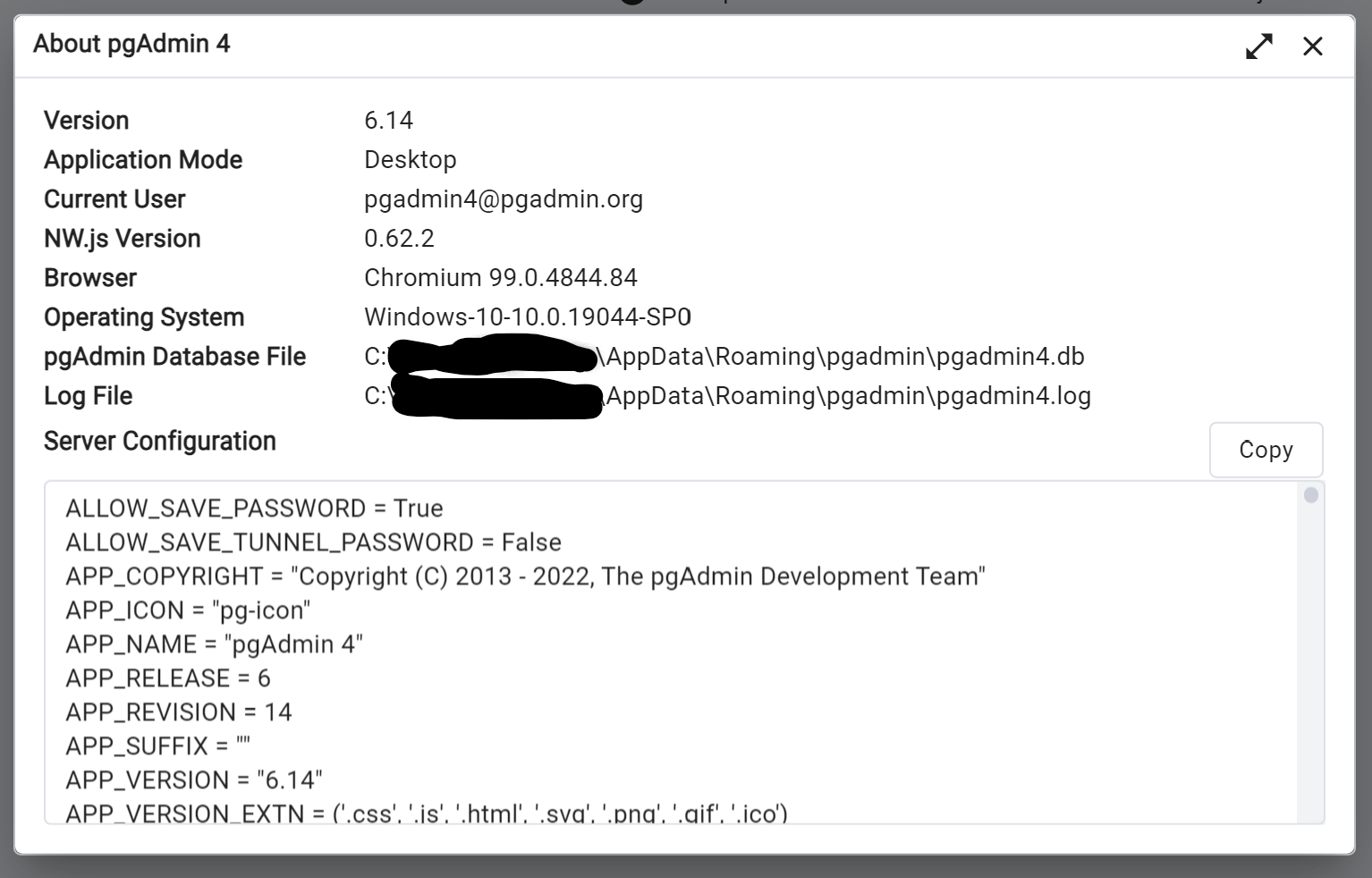The height and width of the screenshot is (878, 1372).
Task: Click the ALLOW_SAVE_PASSWORD line in configuration
Action: 254,509
